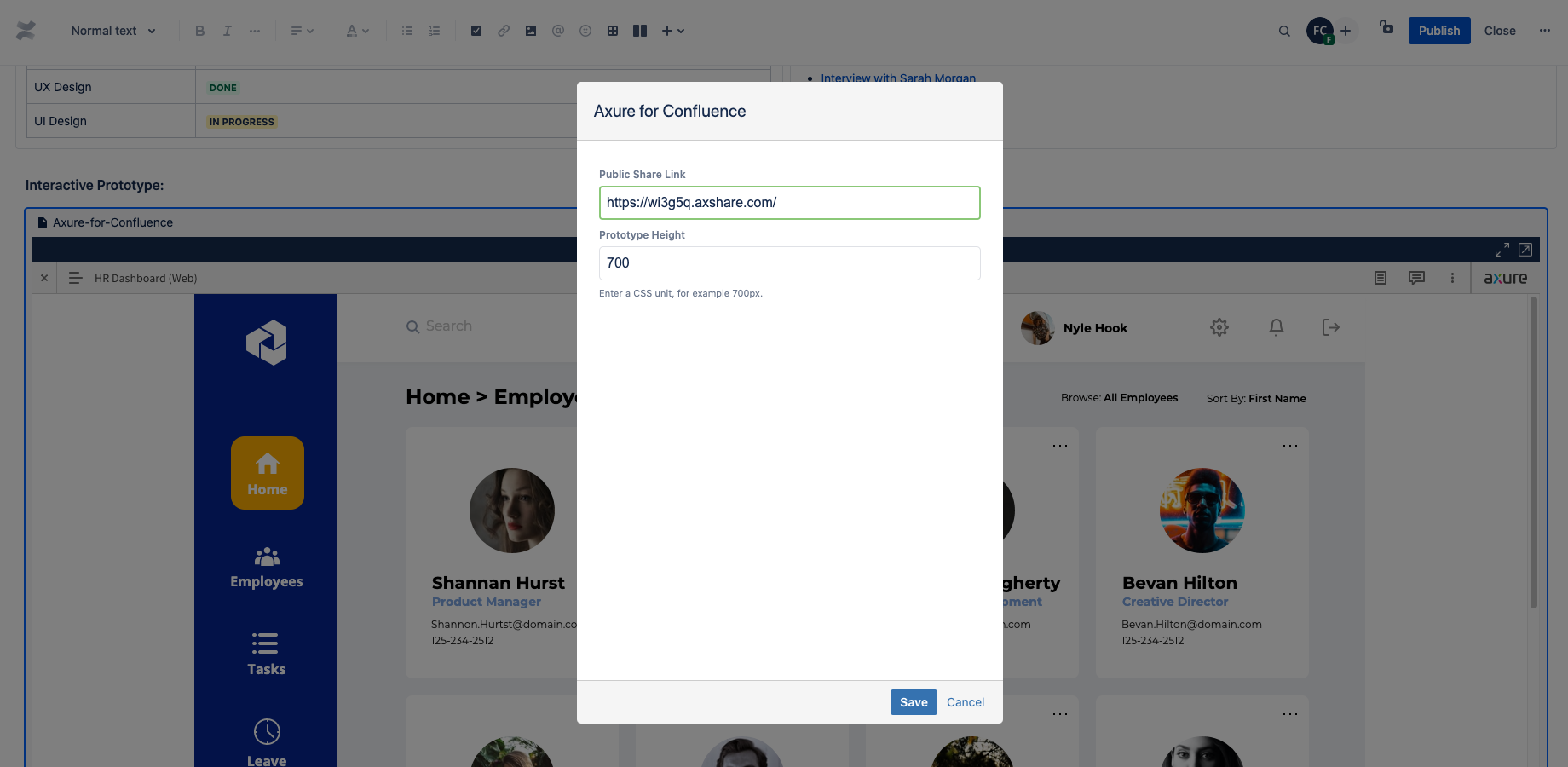
Task: Click the logout icon in HR Dashboard
Action: point(1331,327)
